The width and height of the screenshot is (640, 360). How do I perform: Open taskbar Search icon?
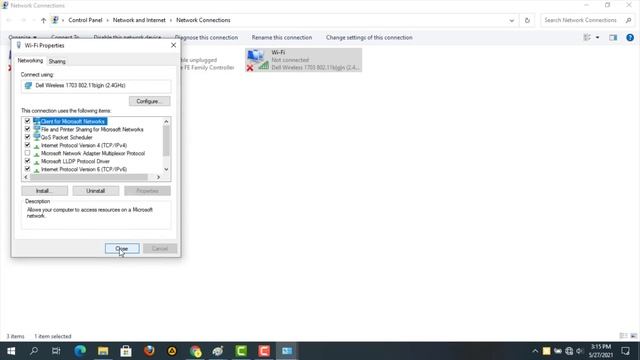coord(34,351)
